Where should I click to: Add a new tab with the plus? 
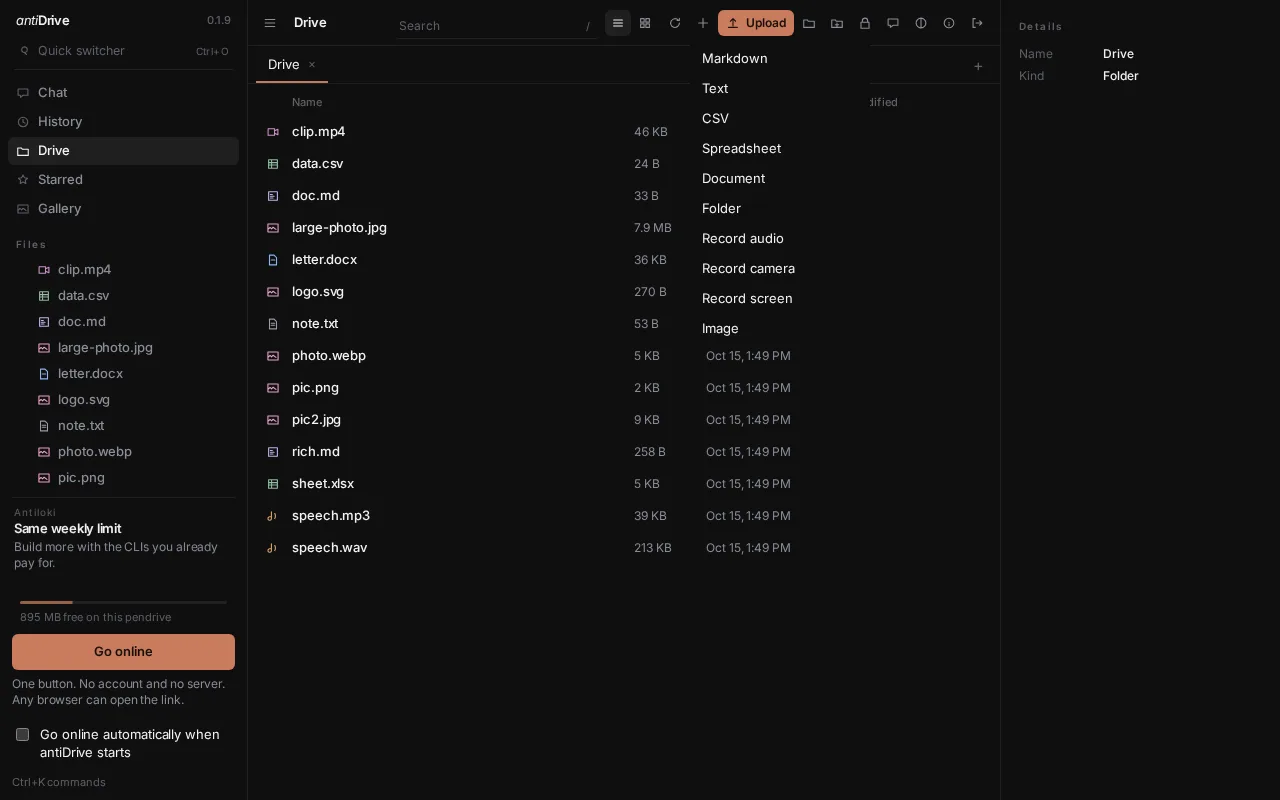coord(978,66)
